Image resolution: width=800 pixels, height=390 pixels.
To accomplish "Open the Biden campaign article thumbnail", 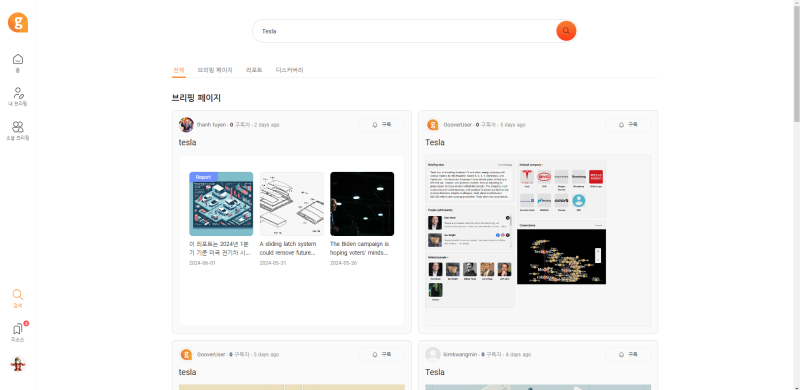I will pos(362,204).
